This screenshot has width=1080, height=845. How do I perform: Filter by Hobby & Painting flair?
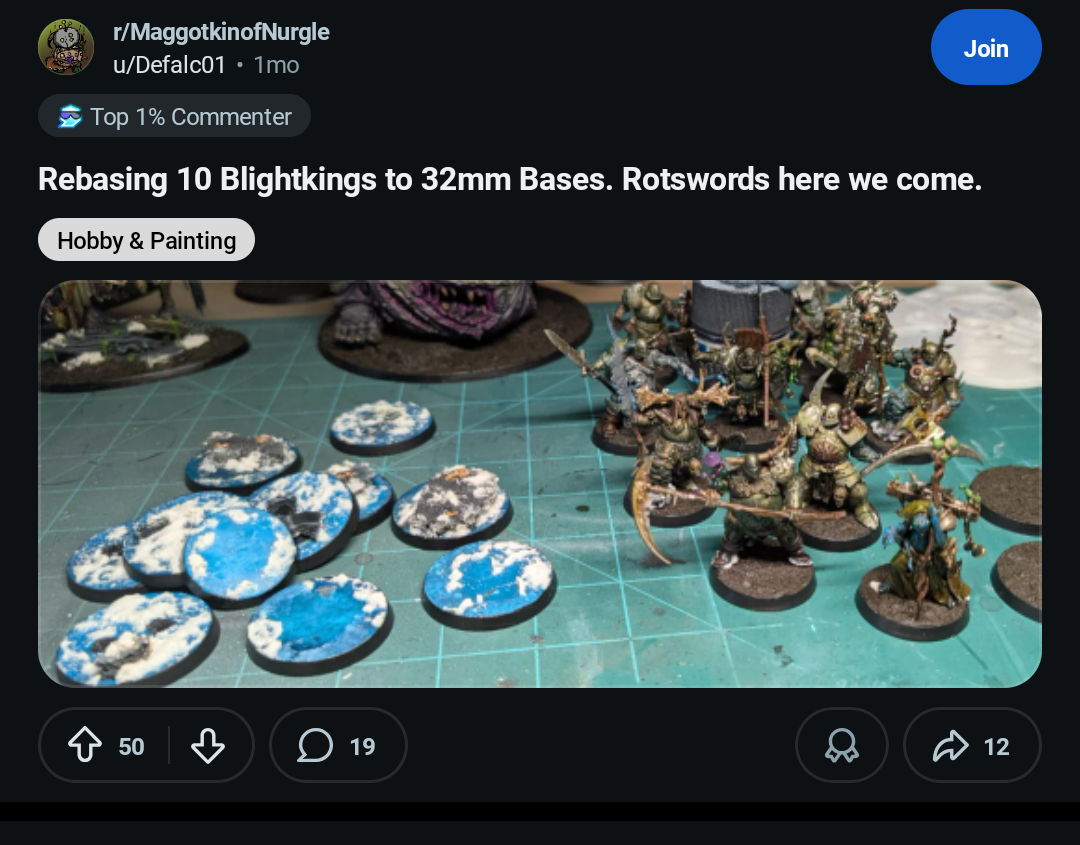click(x=146, y=240)
